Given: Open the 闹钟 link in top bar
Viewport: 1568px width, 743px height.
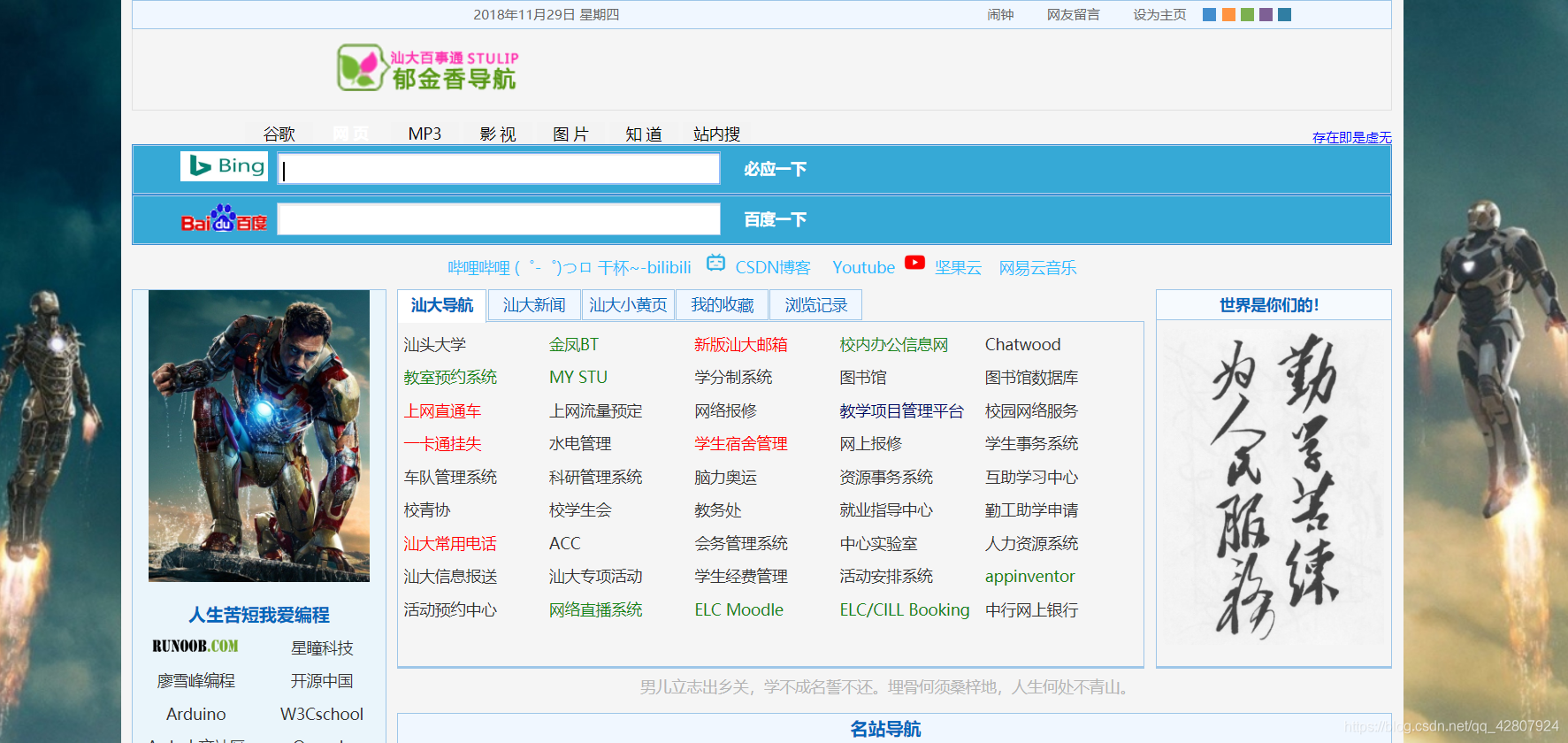Looking at the screenshot, I should tap(1000, 14).
